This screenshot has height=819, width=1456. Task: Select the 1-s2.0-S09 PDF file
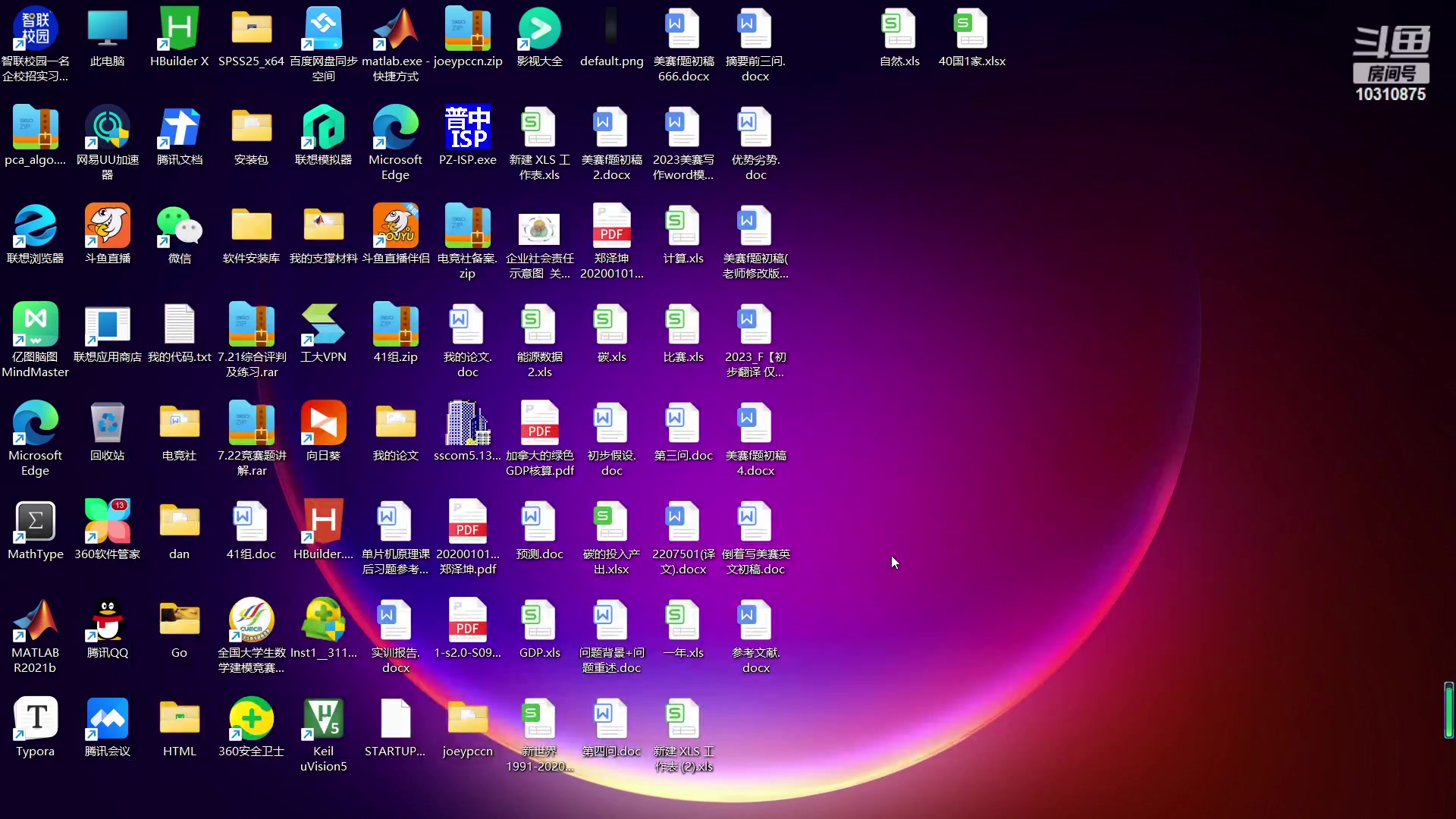pyautogui.click(x=467, y=628)
